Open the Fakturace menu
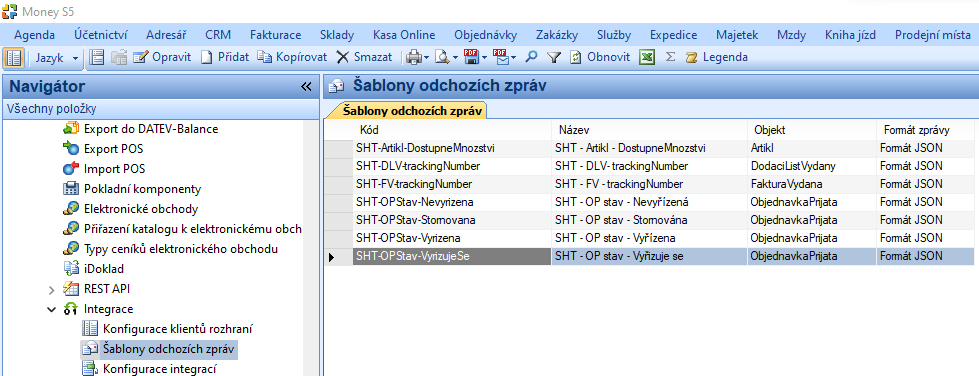 pos(275,35)
